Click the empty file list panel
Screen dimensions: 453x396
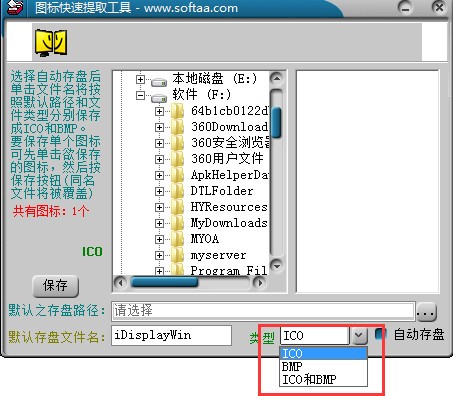click(367, 182)
